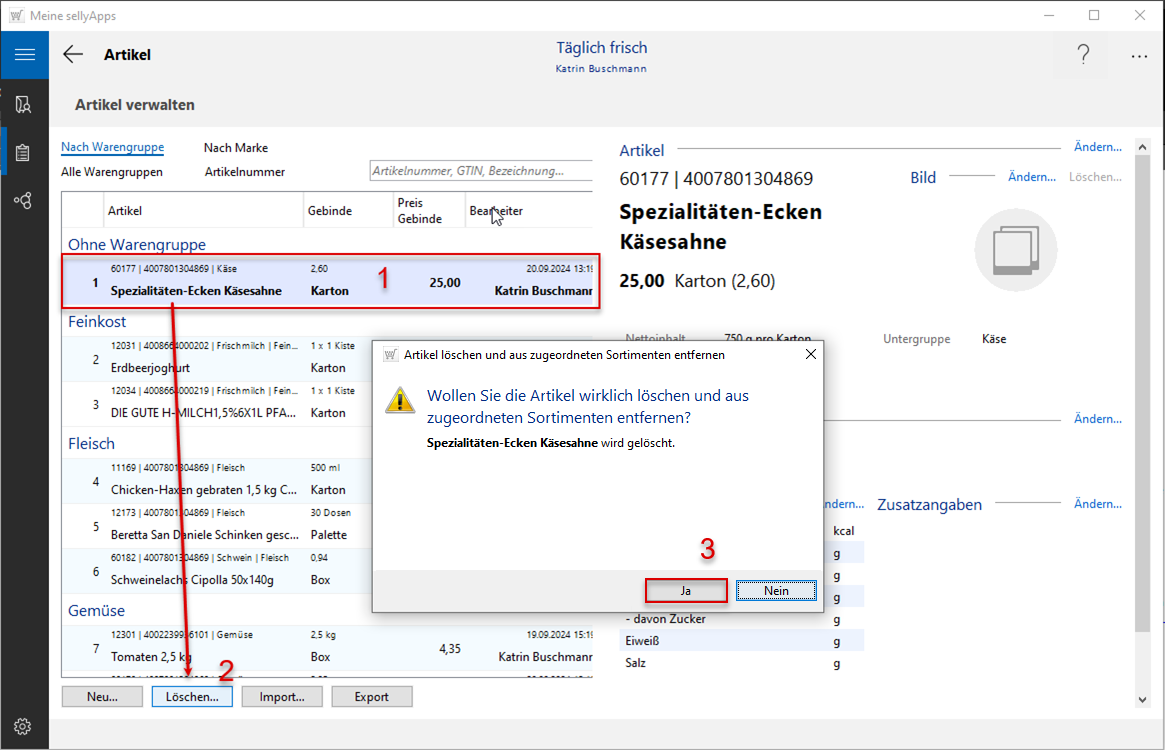Viewport: 1165px width, 750px height.
Task: Close the delete confirmation dialog with X
Action: [809, 354]
